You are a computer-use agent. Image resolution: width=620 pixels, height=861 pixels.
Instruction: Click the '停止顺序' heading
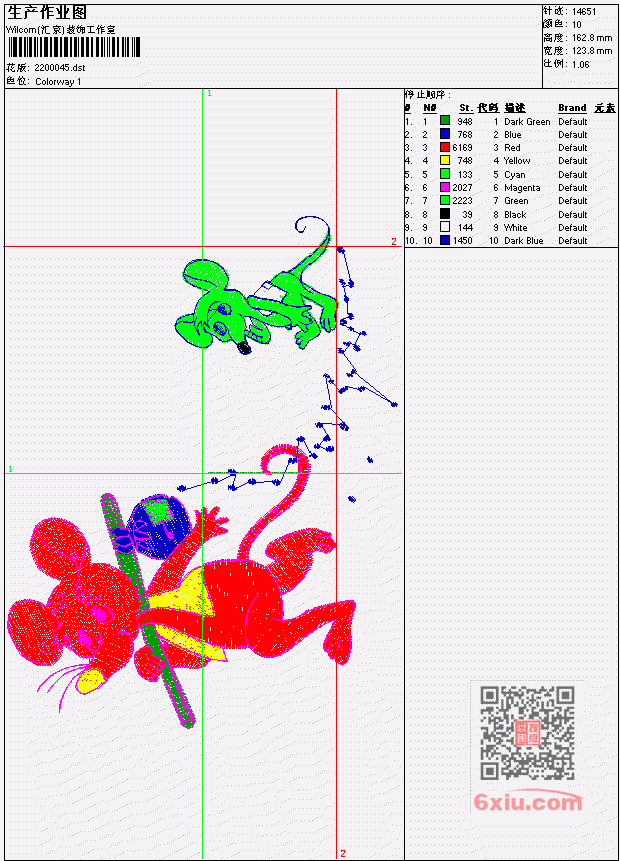tap(427, 94)
